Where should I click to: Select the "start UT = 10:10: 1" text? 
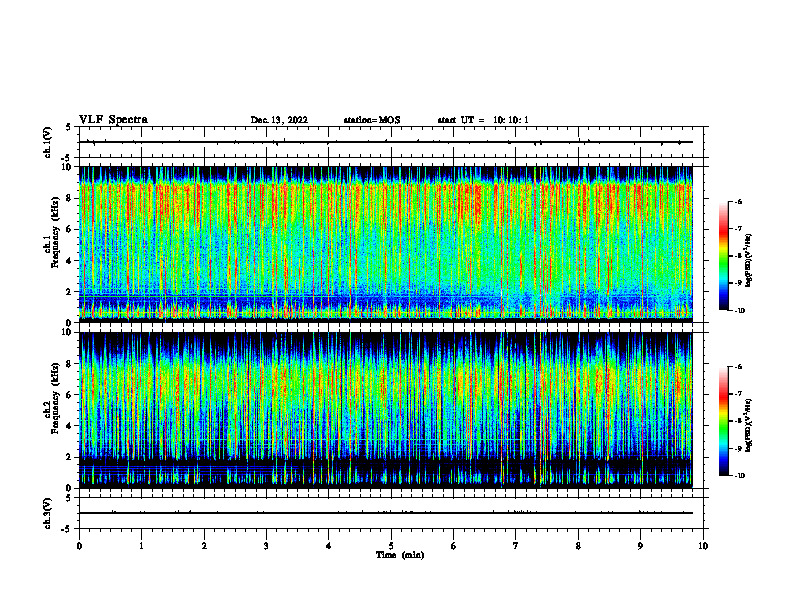483,120
